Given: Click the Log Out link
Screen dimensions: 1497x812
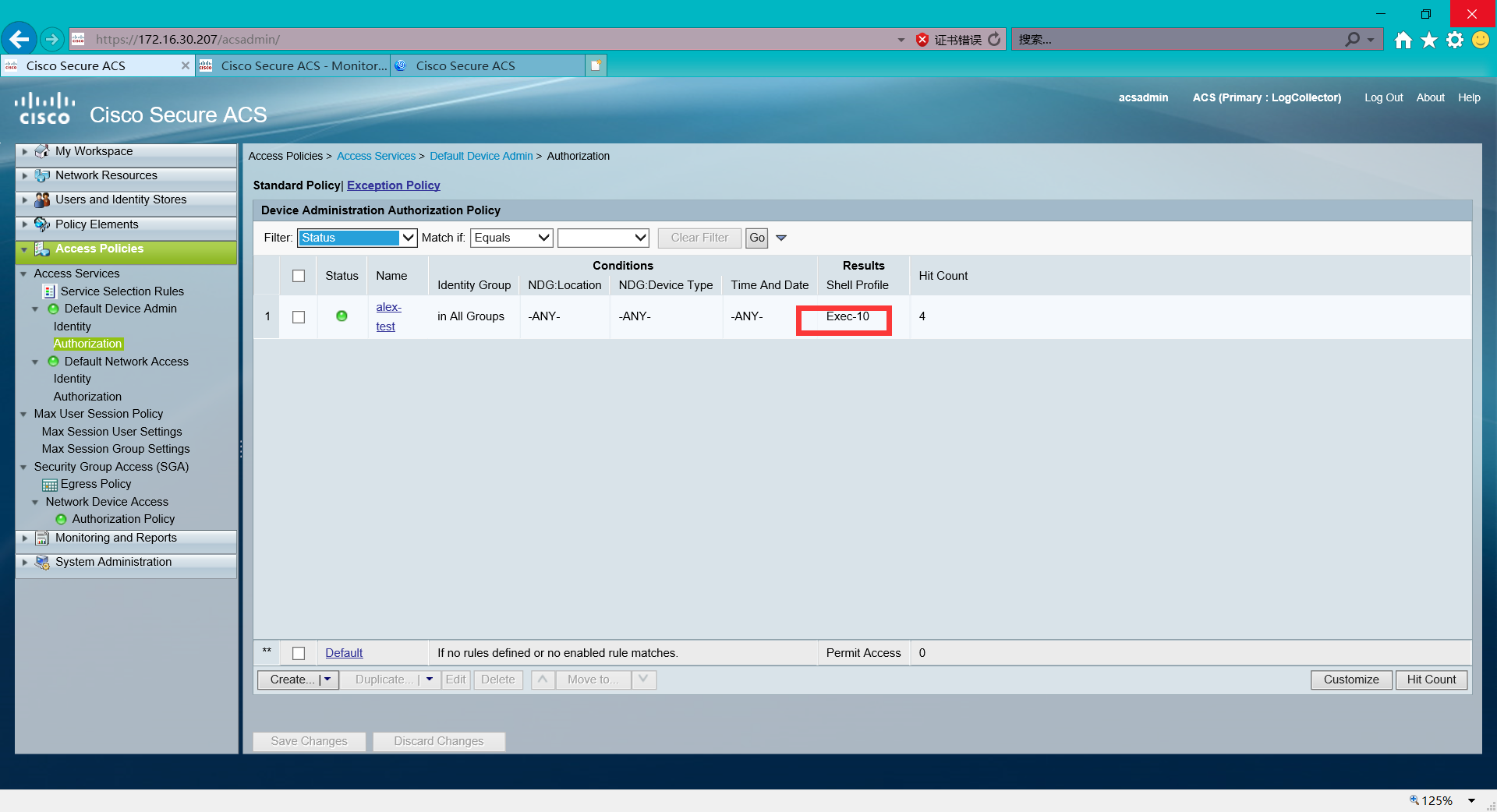Looking at the screenshot, I should coord(1383,97).
